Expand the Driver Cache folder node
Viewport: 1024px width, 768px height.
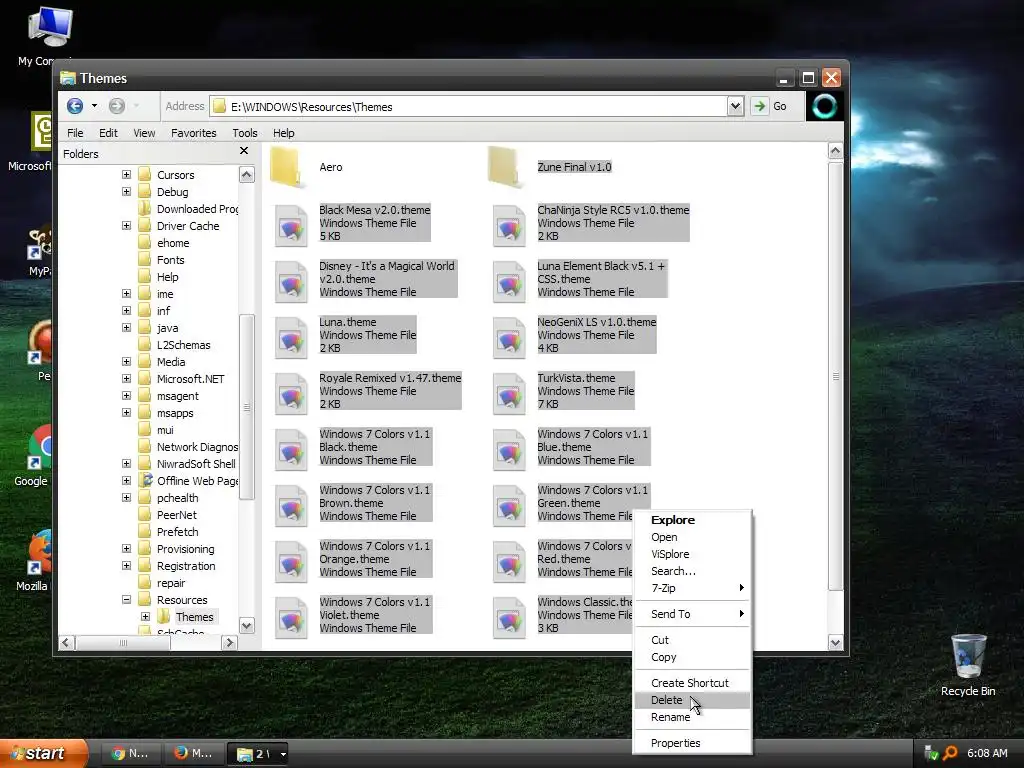[x=126, y=225]
